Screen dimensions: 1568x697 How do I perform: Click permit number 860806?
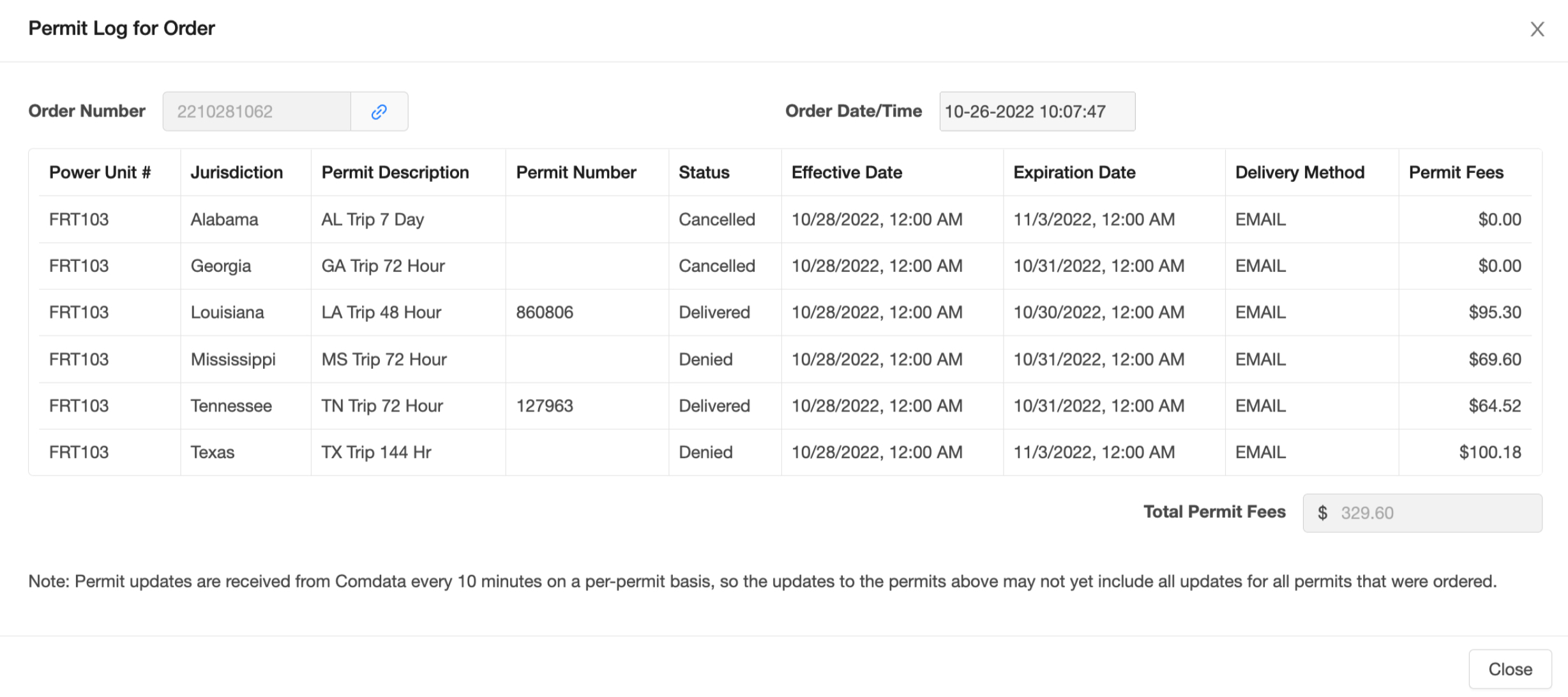[545, 312]
